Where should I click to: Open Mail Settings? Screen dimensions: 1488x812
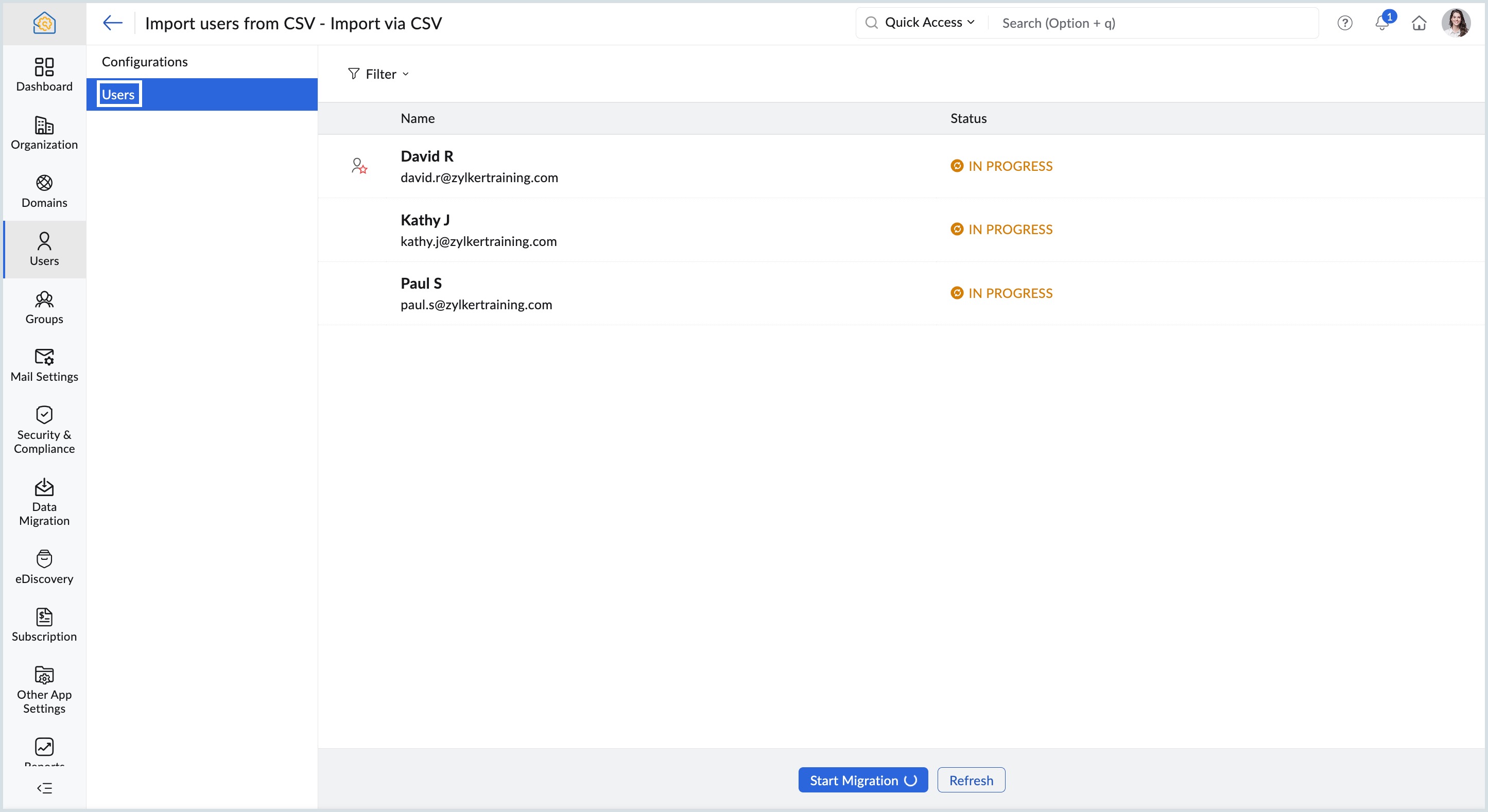[44, 365]
